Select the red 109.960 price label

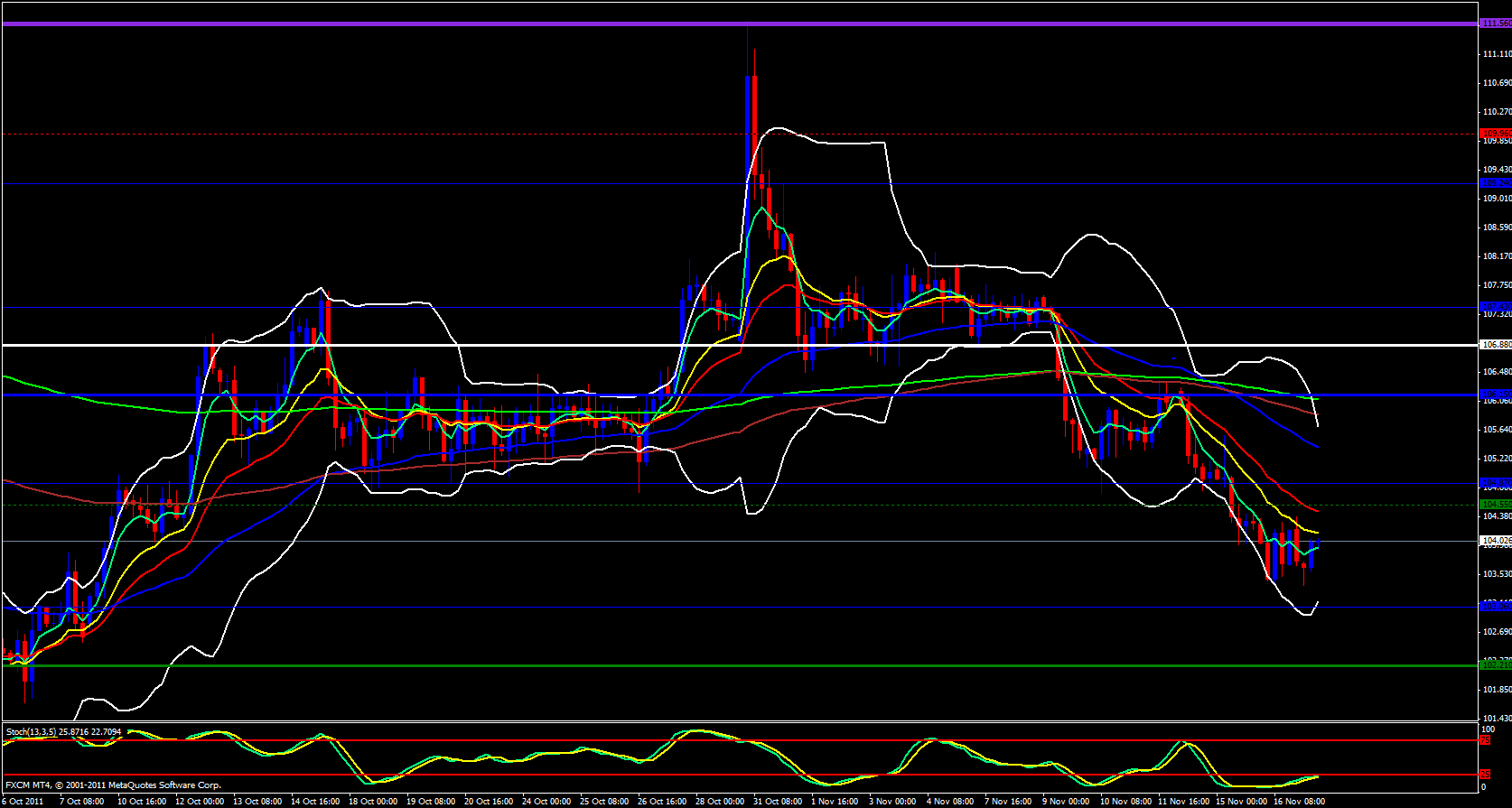pyautogui.click(x=1495, y=134)
